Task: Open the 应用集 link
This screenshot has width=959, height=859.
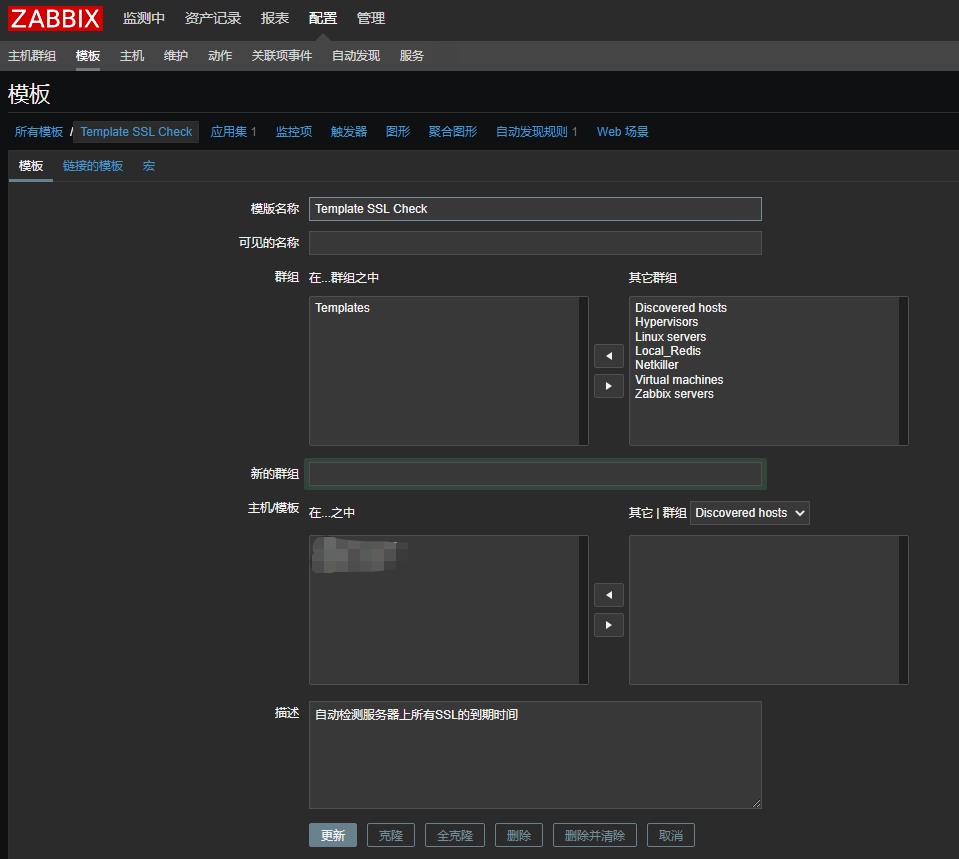Action: [x=229, y=132]
